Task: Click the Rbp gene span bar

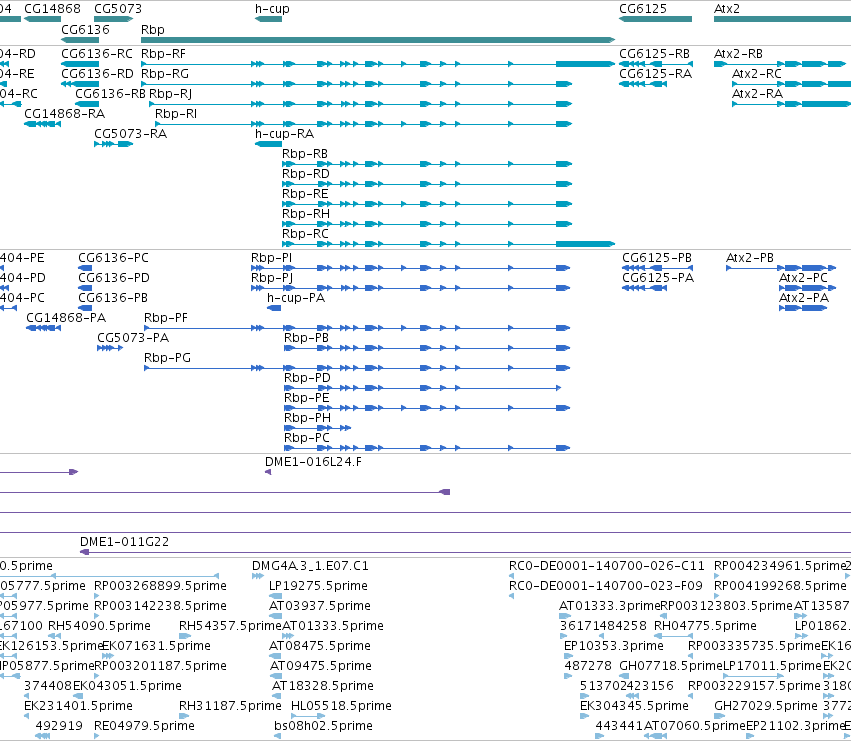Action: (378, 40)
